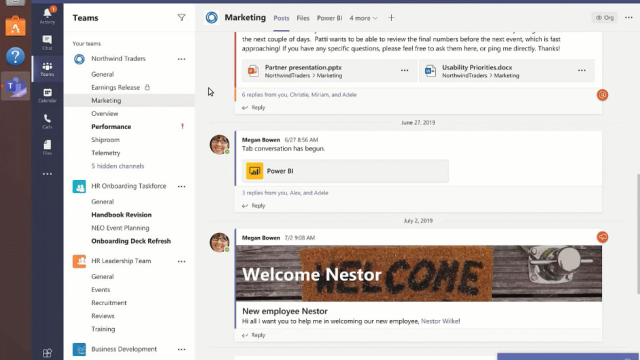Click Megan Bowen's avatar on 7/2 post

pyautogui.click(x=220, y=242)
